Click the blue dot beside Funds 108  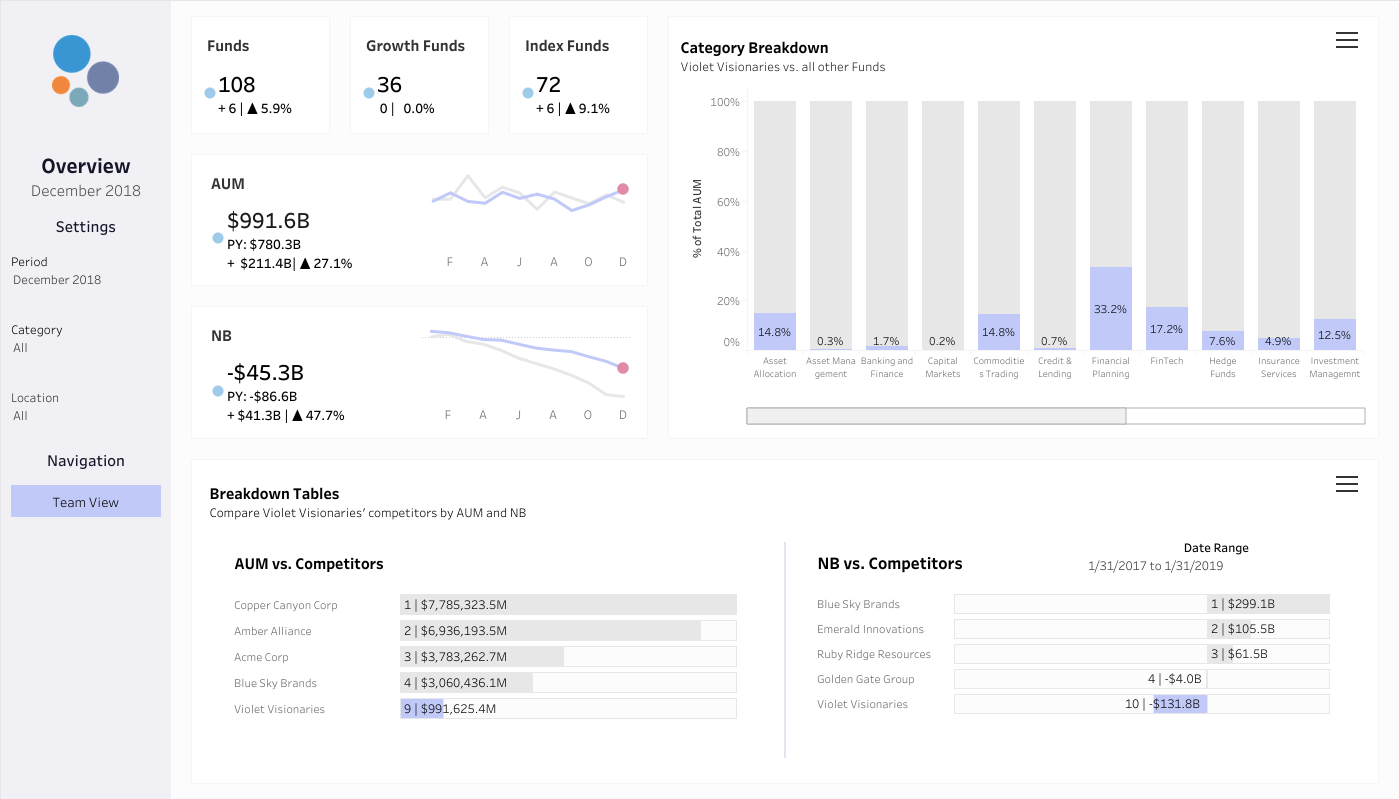click(x=210, y=93)
